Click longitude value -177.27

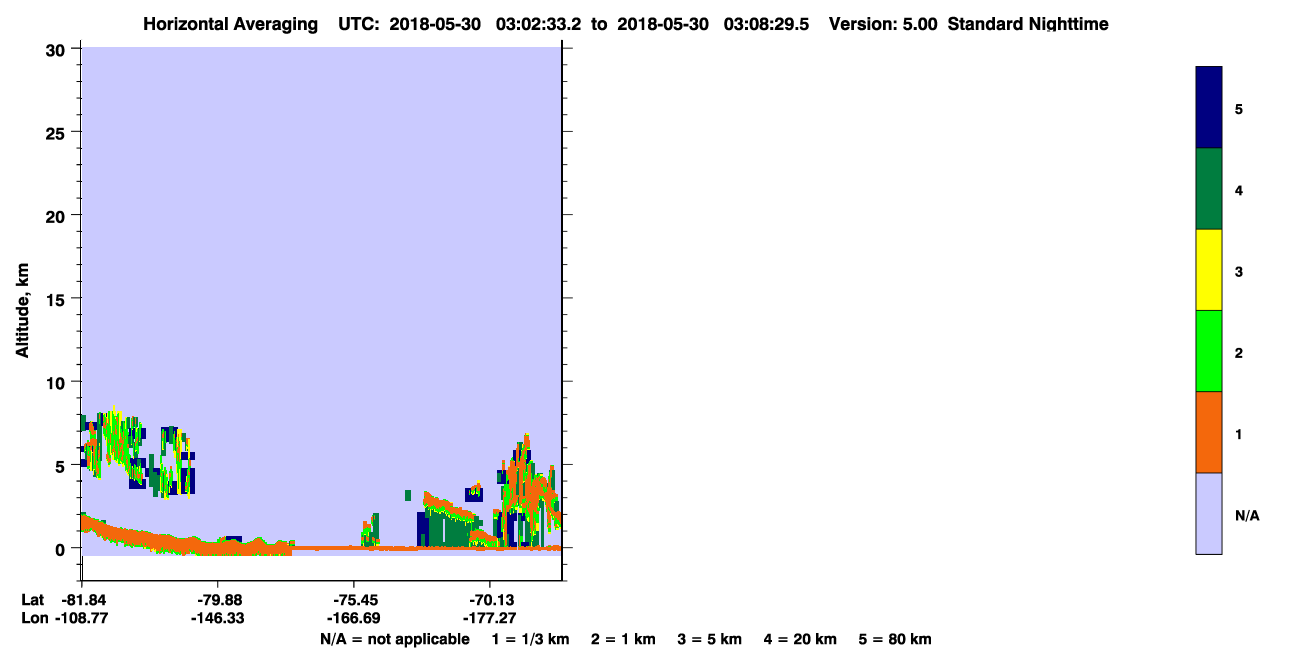click(x=489, y=618)
